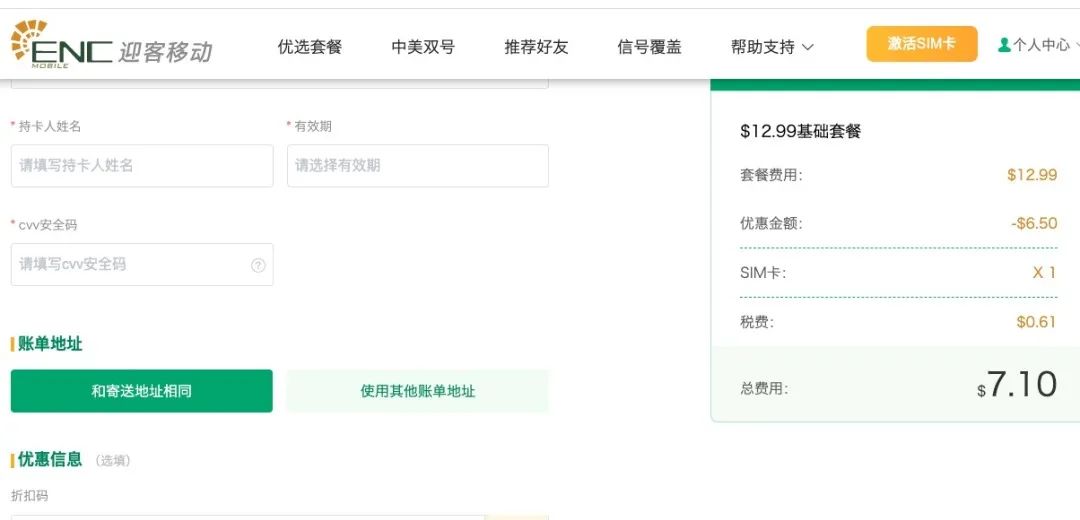This screenshot has height=520, width=1080.
Task: Go to the 优选套餐 menu item
Action: pyautogui.click(x=310, y=47)
